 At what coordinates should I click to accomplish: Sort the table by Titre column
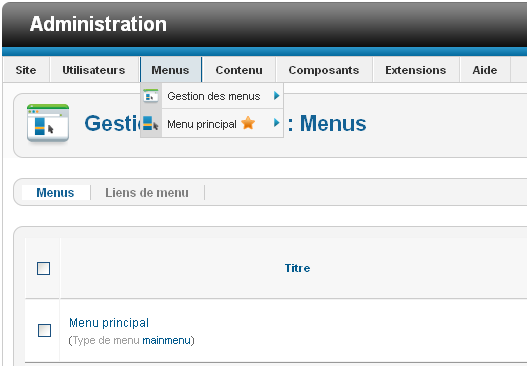pyautogui.click(x=297, y=268)
